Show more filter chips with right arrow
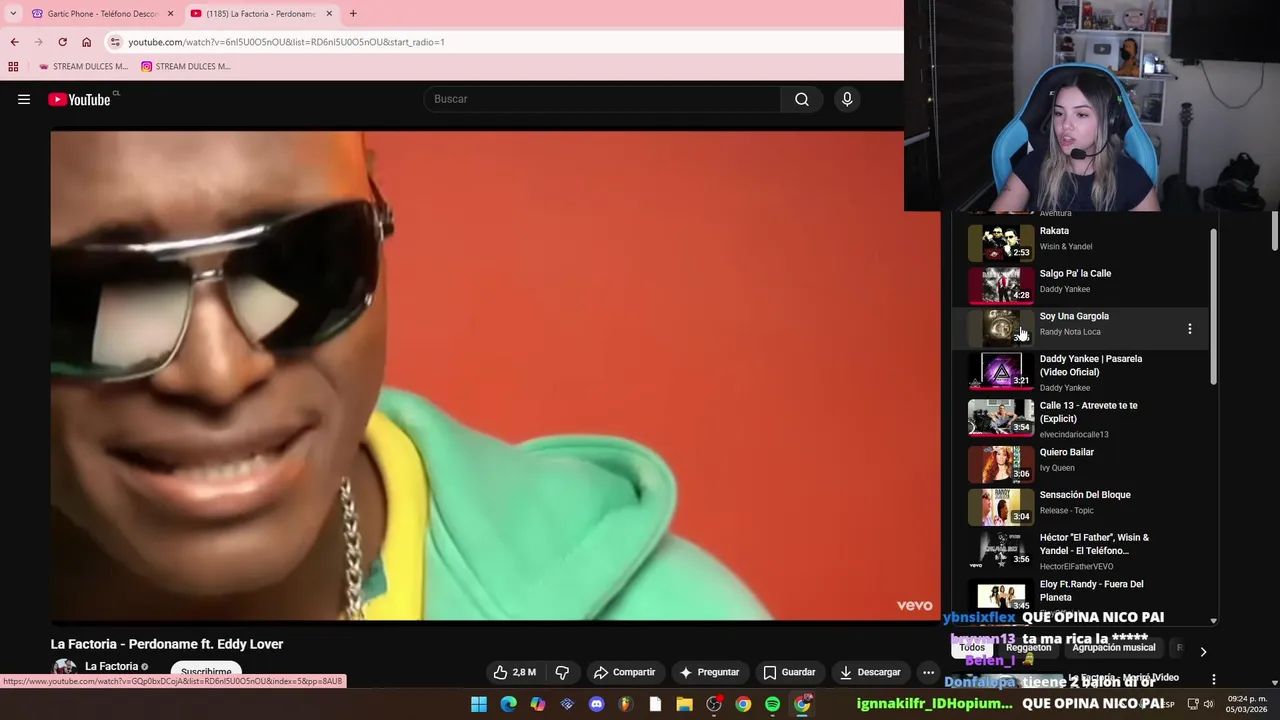 point(1203,651)
